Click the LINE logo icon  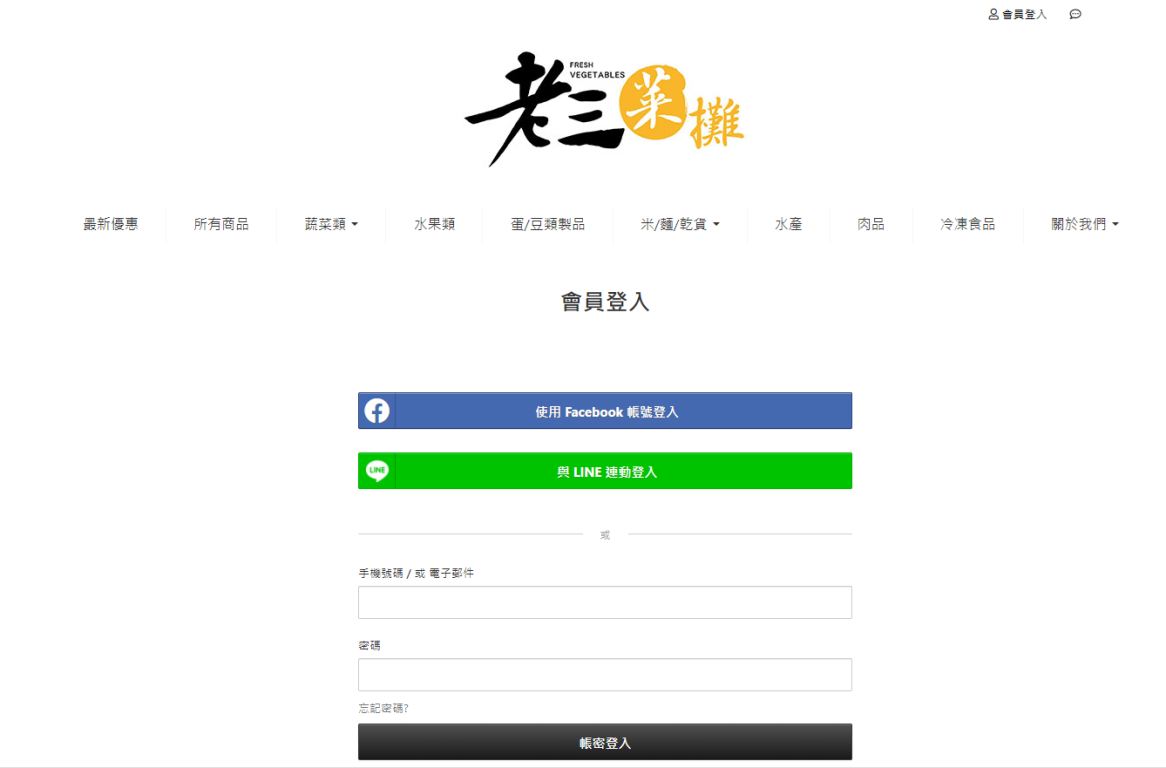(377, 471)
